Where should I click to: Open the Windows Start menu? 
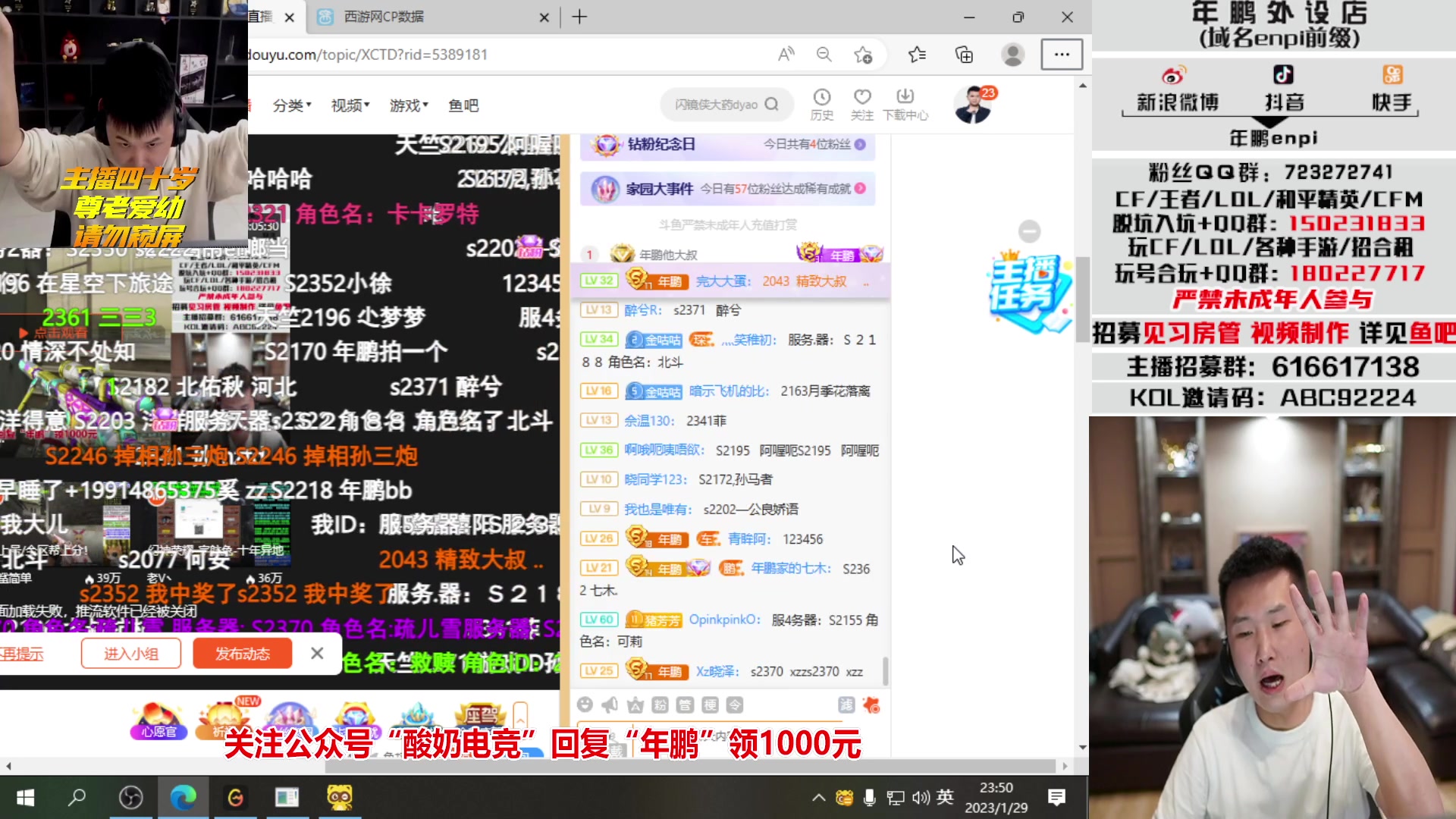(x=25, y=797)
